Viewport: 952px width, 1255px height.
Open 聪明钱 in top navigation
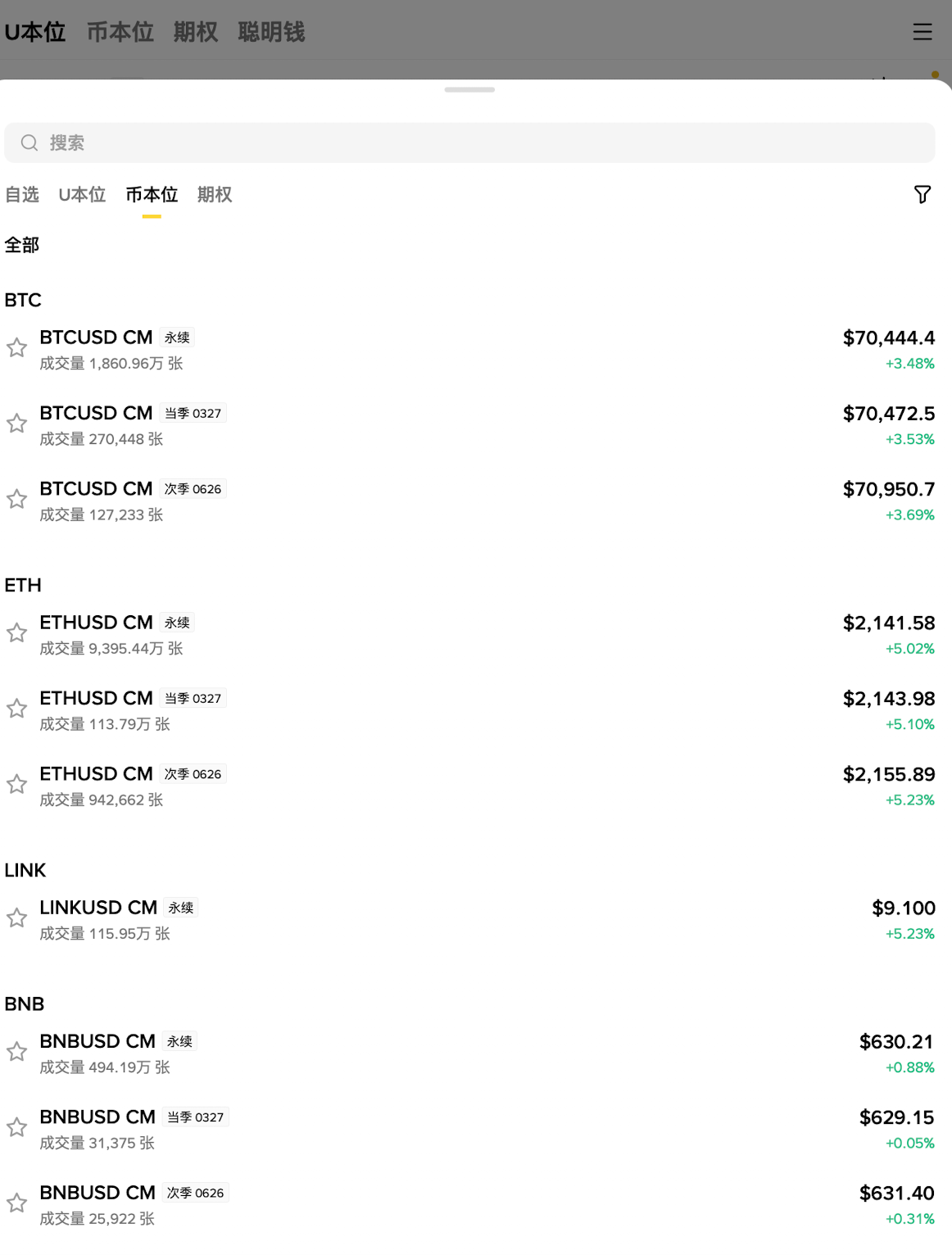tap(271, 32)
